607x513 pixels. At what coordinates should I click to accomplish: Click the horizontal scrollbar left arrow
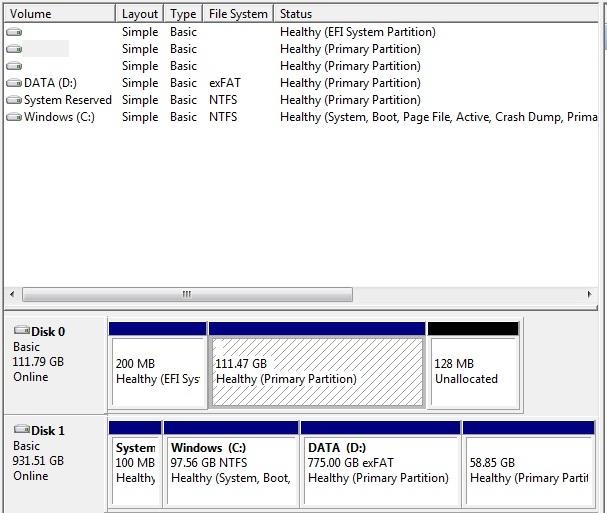pyautogui.click(x=12, y=295)
